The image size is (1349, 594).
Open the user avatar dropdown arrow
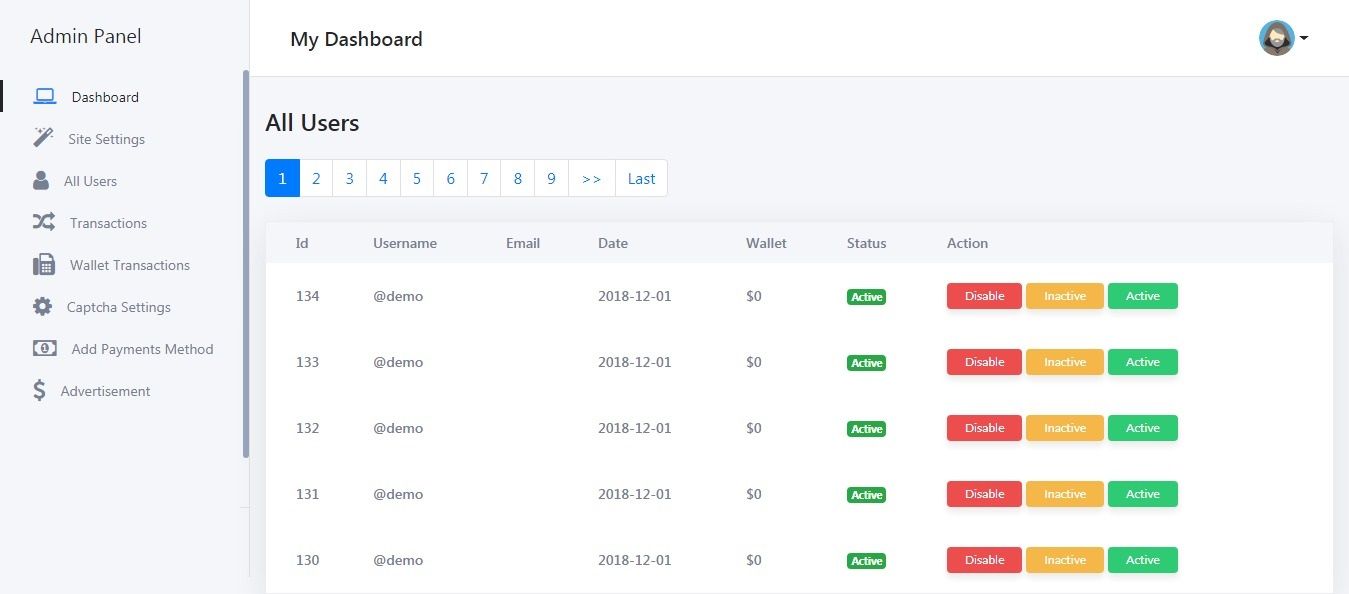1304,39
